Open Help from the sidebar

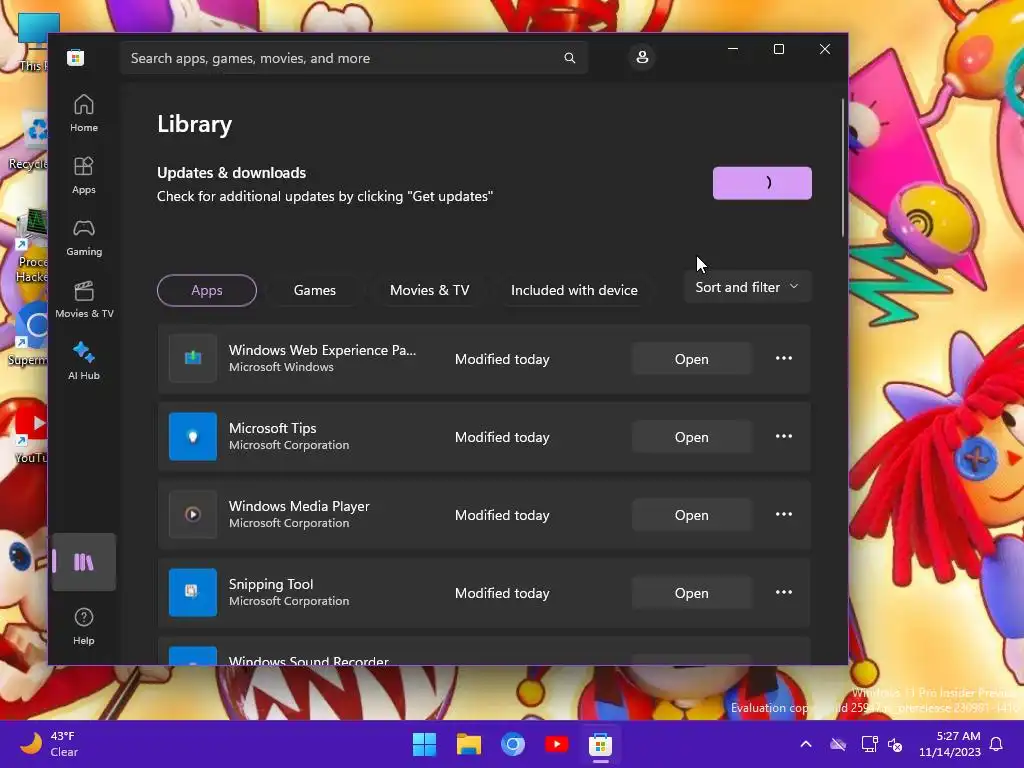pyautogui.click(x=84, y=626)
